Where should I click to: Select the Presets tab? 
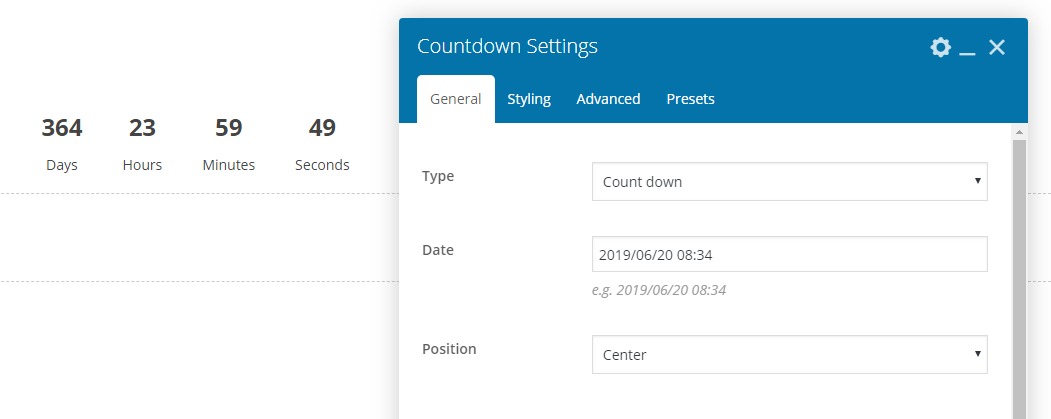coord(690,99)
